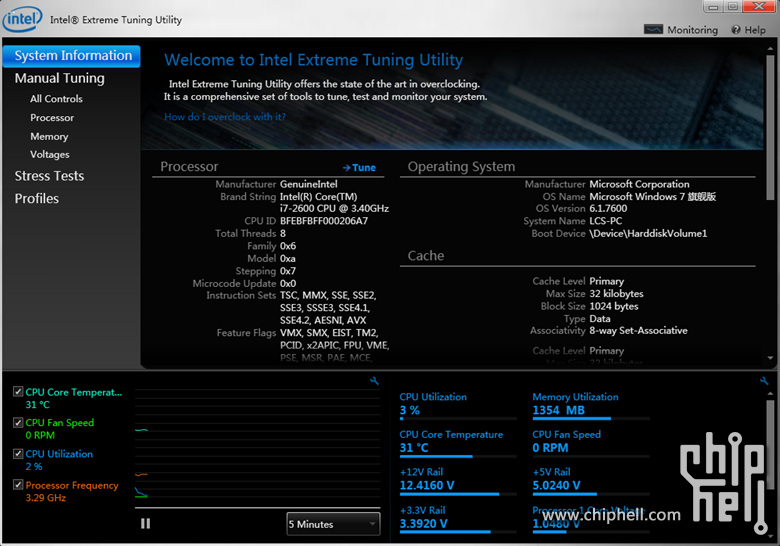Open Profiles section

[37, 199]
